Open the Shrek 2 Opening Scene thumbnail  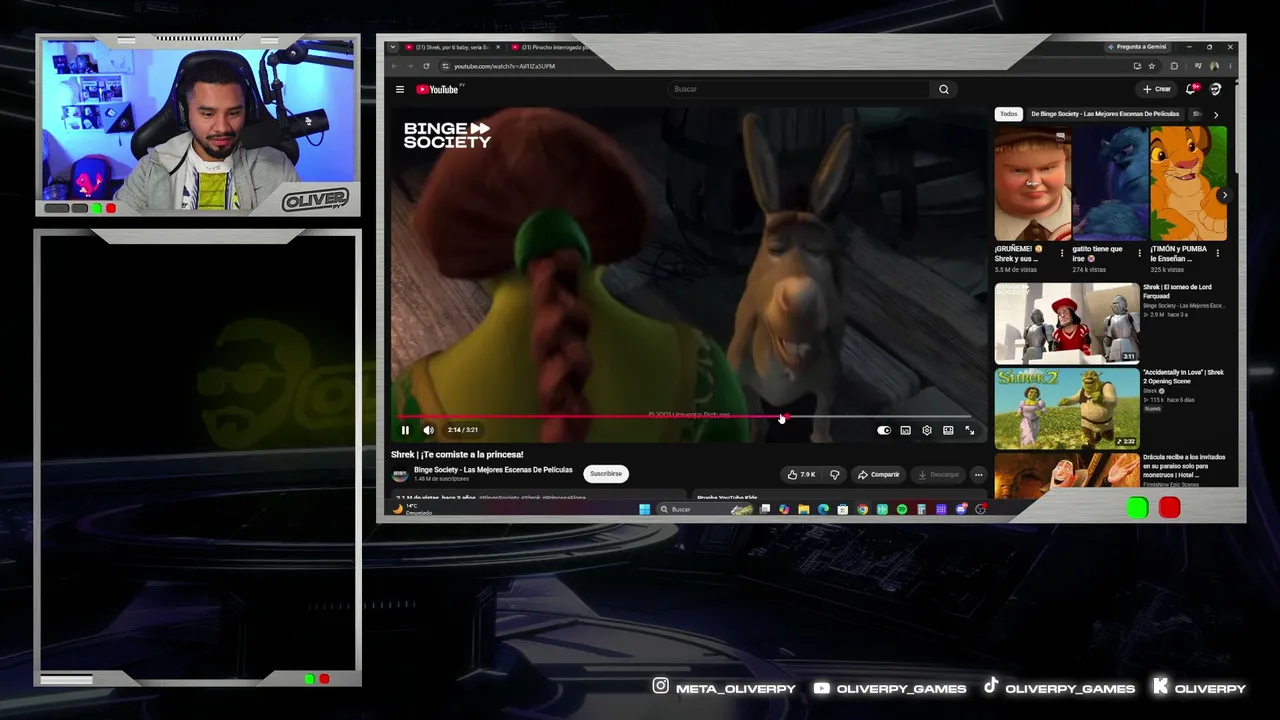tap(1067, 408)
